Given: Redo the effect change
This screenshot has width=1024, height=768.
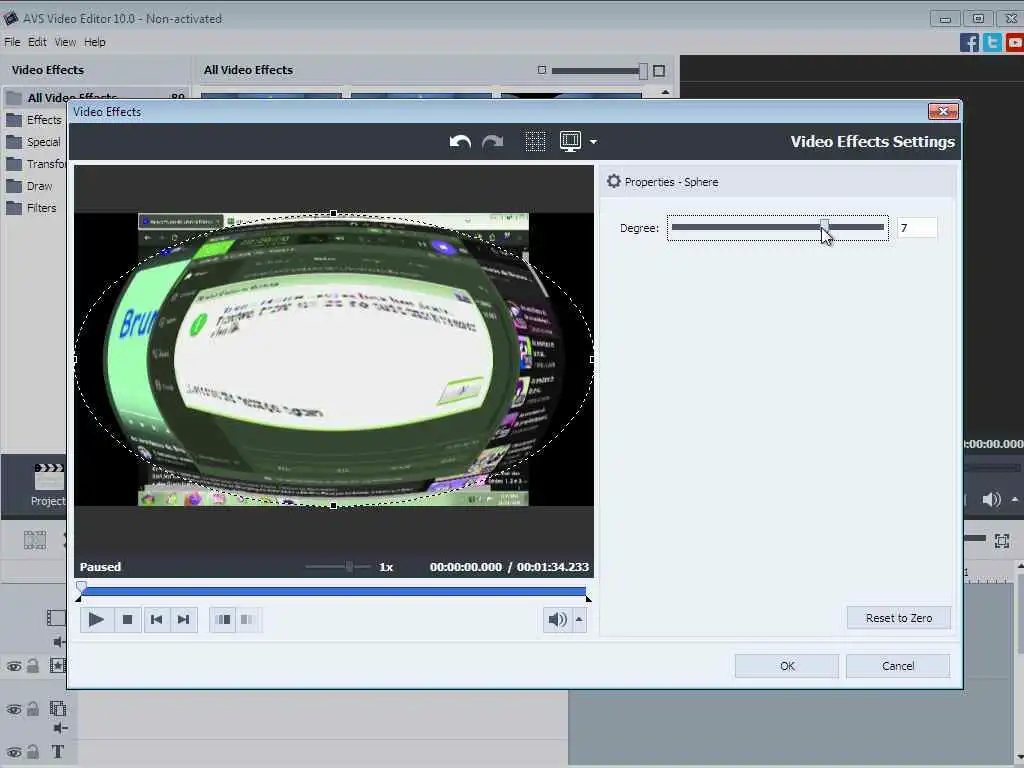Looking at the screenshot, I should (x=492, y=142).
